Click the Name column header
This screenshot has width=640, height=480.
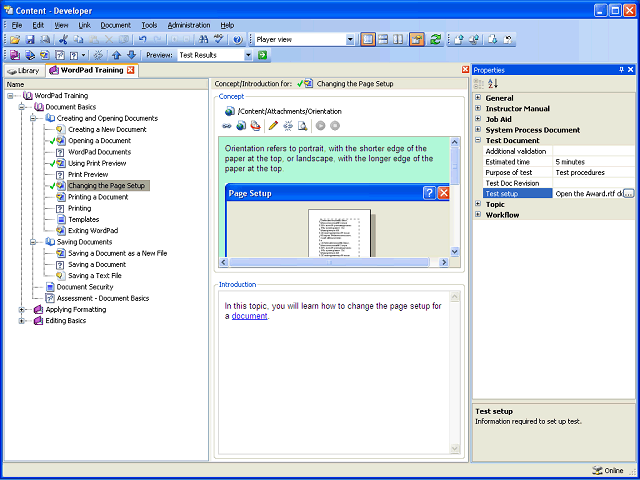point(106,84)
